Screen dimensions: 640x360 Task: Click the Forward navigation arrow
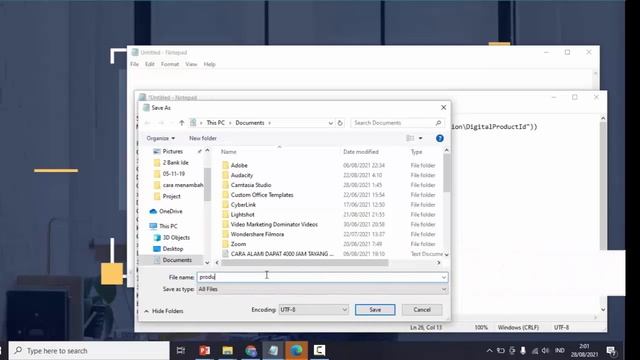click(x=161, y=123)
